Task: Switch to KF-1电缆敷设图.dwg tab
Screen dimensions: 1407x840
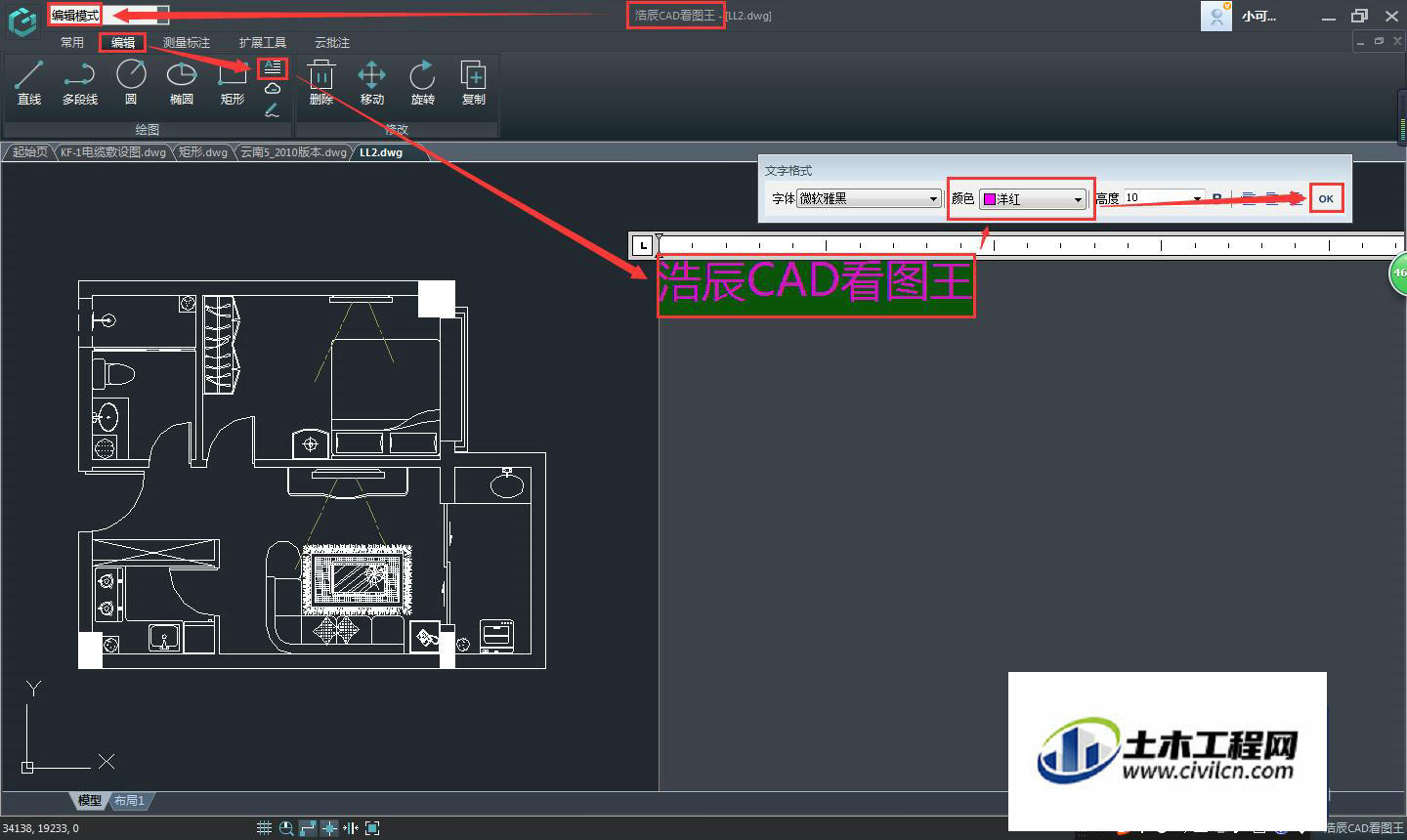Action: [x=113, y=152]
